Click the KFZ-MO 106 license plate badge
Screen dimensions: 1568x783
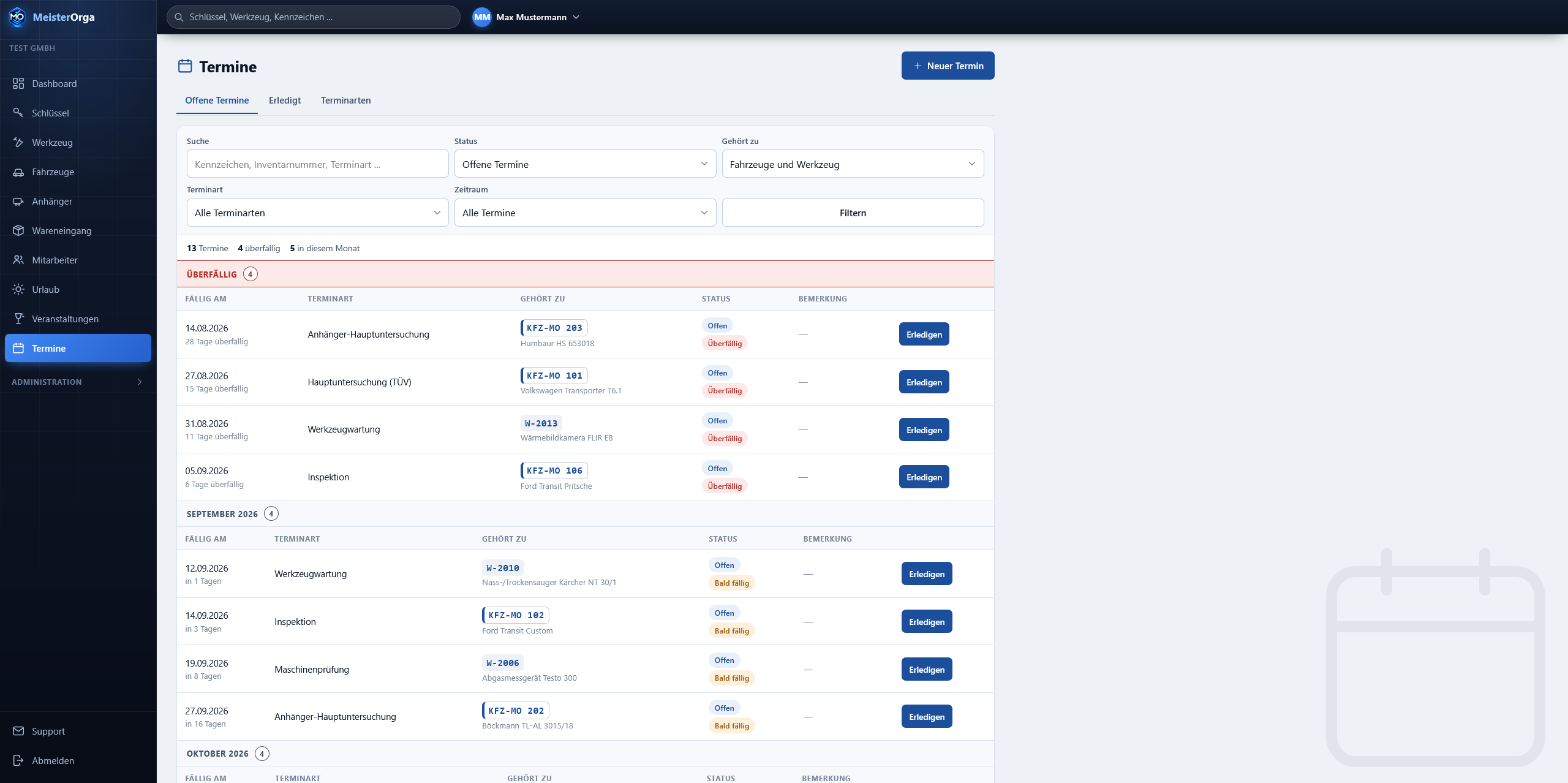point(554,471)
